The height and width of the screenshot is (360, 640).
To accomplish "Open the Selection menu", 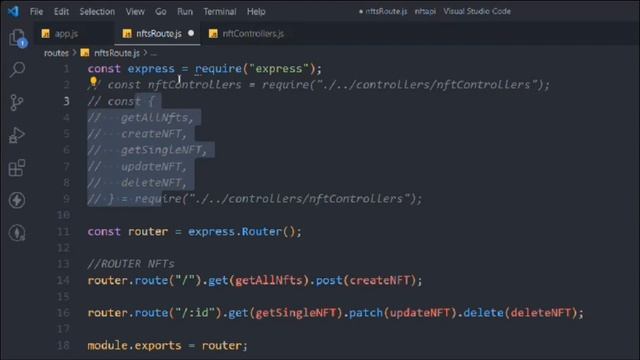I will [97, 11].
